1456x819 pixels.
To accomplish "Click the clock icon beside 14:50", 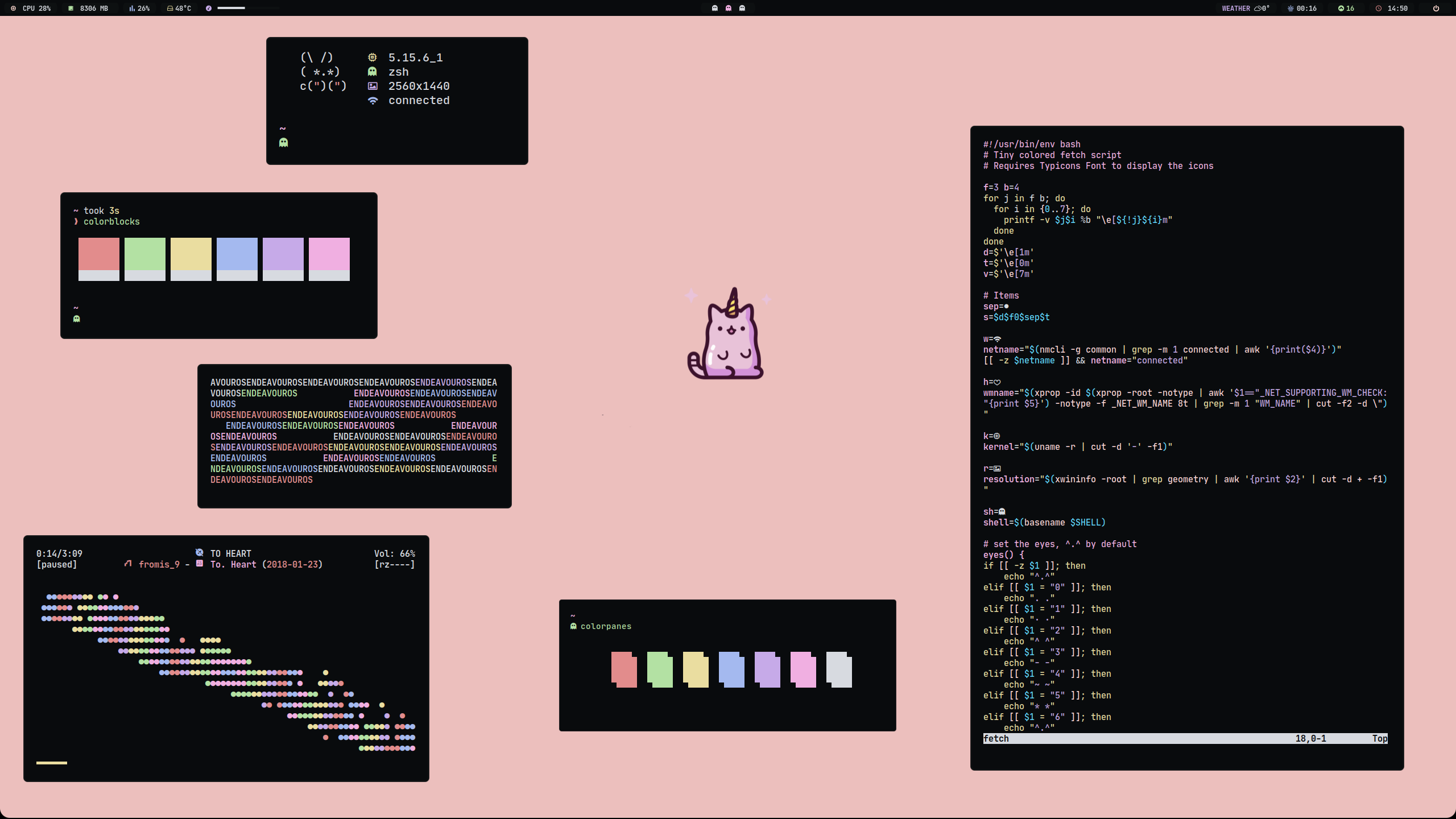I will pos(1379,9).
